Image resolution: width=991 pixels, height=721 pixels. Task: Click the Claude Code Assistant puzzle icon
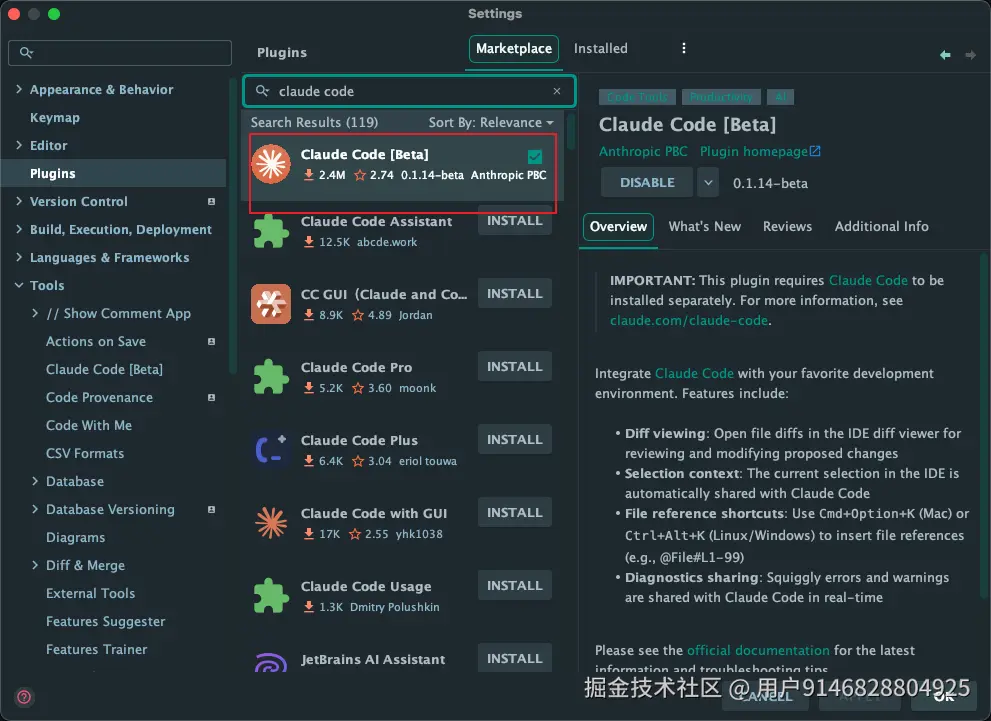[x=271, y=231]
